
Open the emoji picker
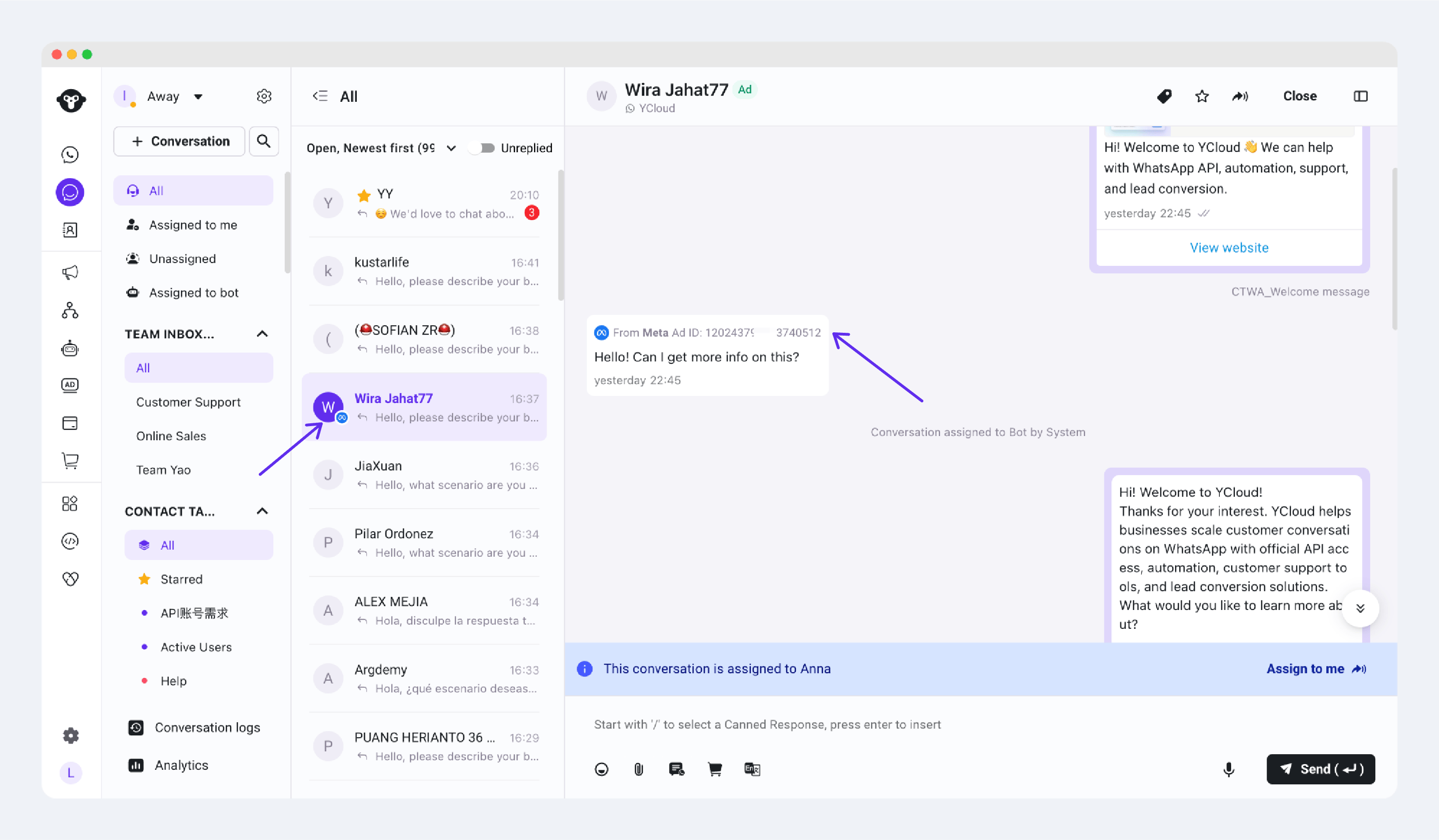pyautogui.click(x=601, y=769)
